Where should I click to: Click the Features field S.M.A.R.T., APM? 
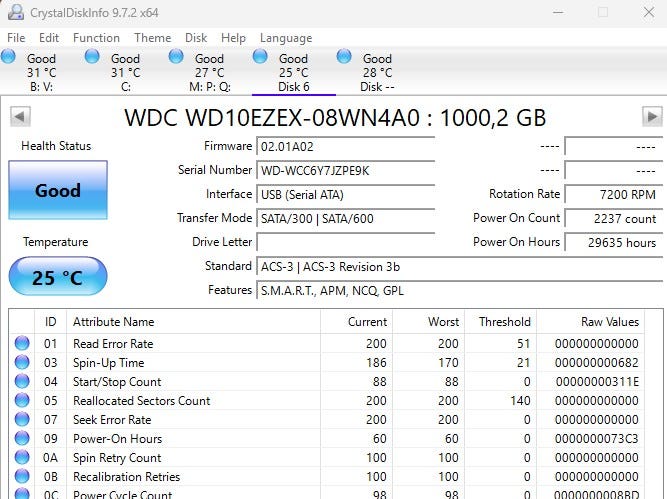[x=459, y=291]
